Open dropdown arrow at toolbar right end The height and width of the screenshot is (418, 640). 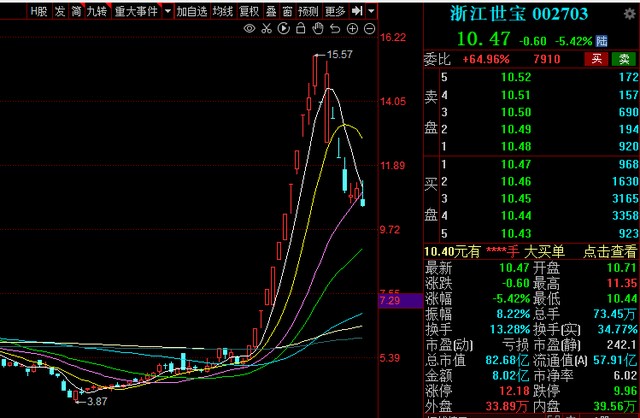(x=373, y=12)
